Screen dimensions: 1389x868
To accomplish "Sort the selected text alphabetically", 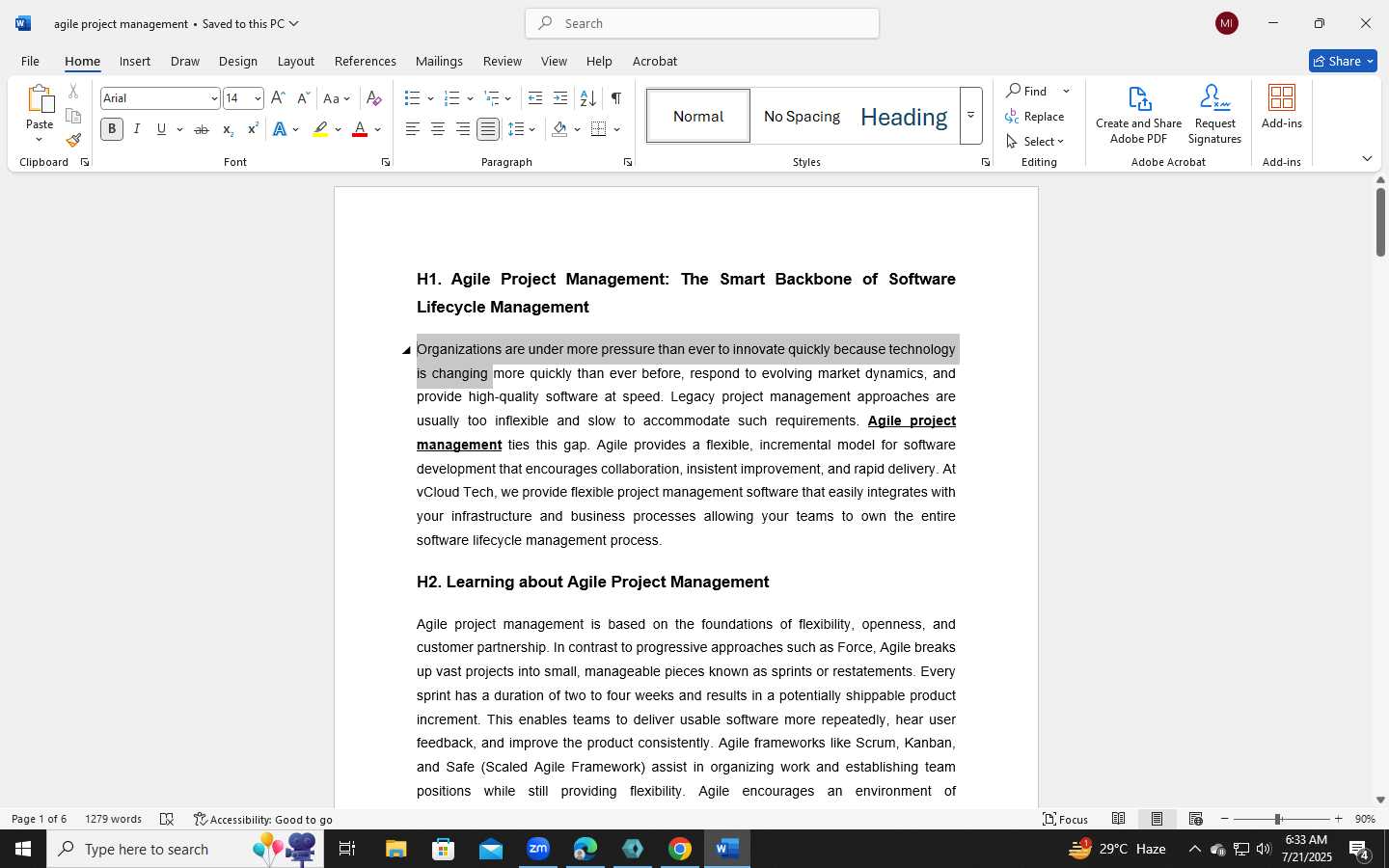I will click(587, 98).
